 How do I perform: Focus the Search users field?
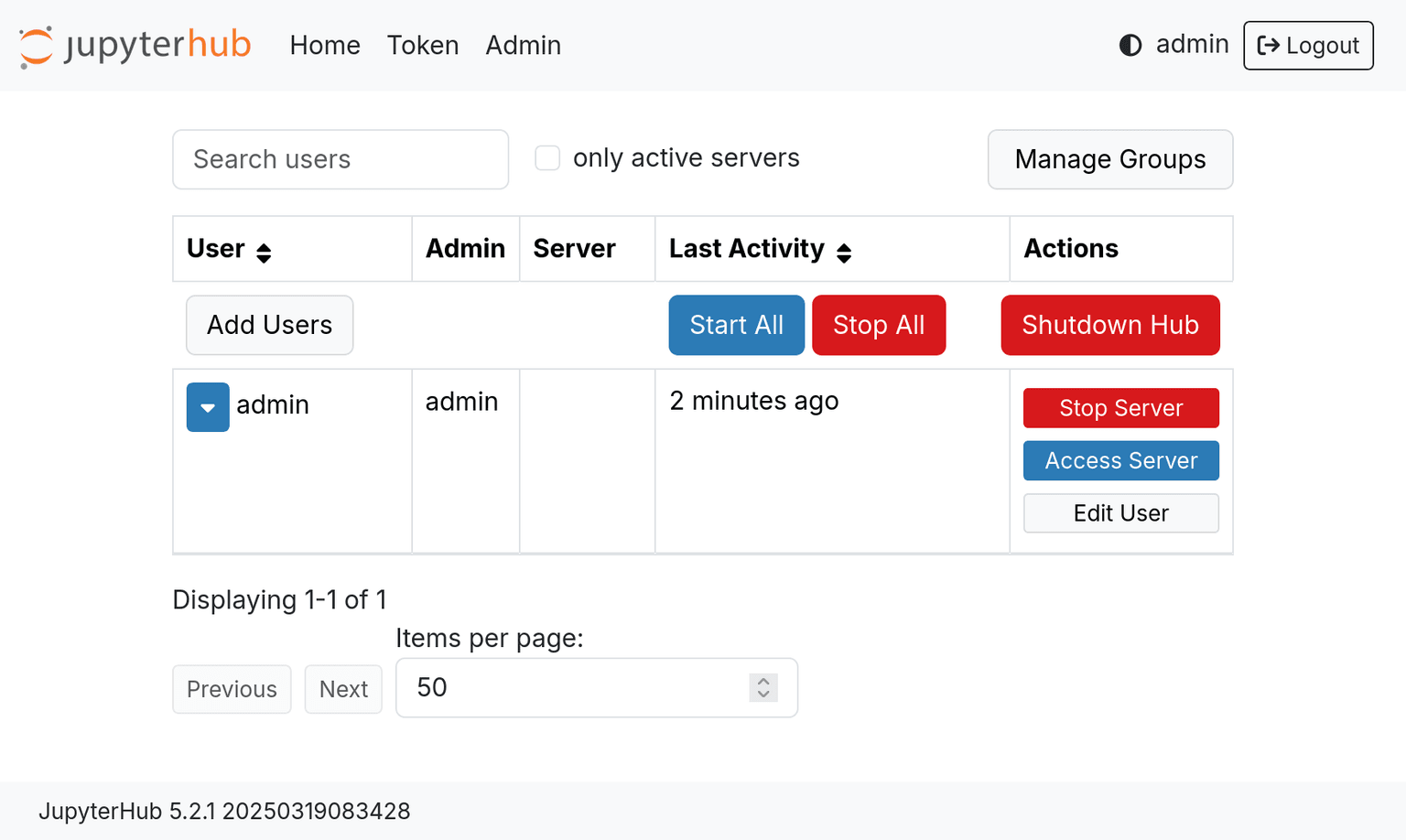coord(341,159)
